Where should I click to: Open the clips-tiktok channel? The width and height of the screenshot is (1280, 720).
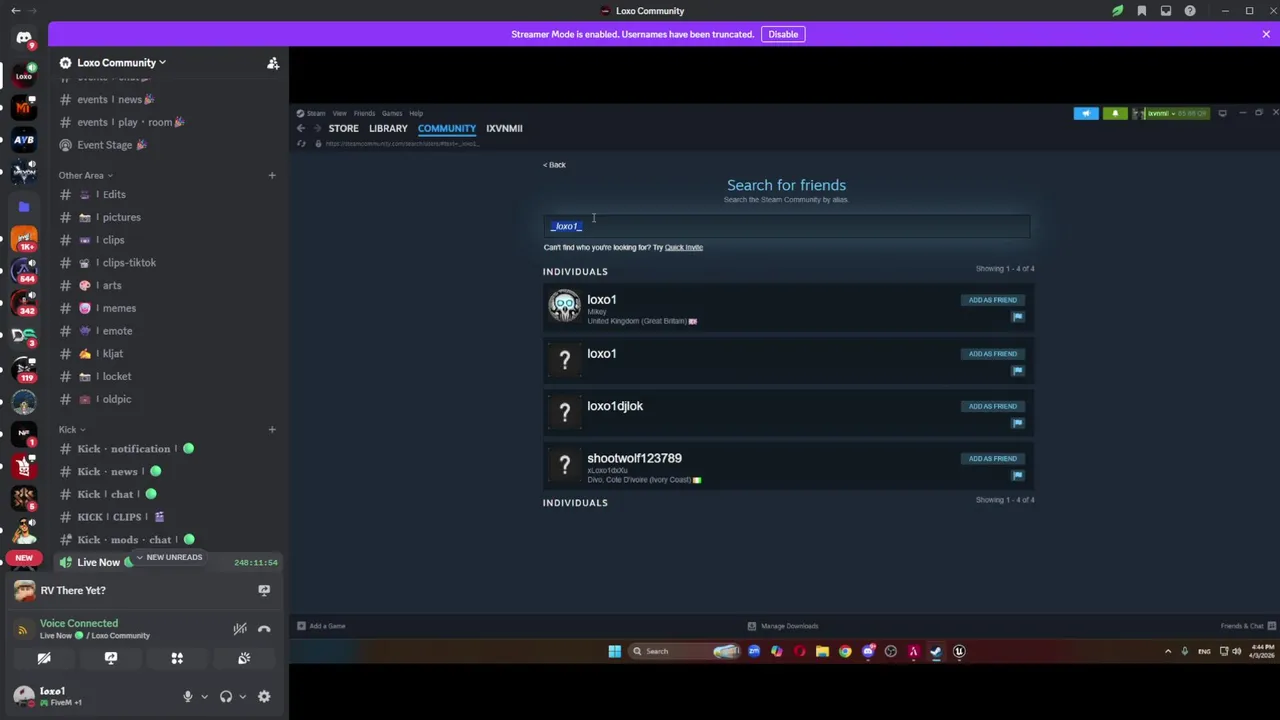point(129,263)
